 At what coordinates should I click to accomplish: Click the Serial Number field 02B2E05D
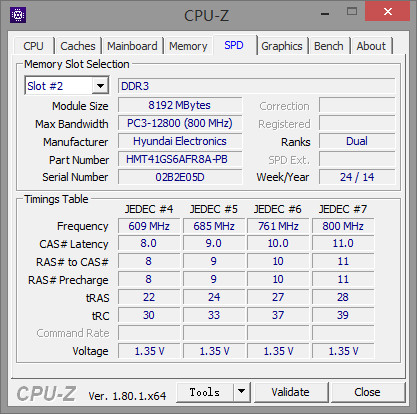180,177
